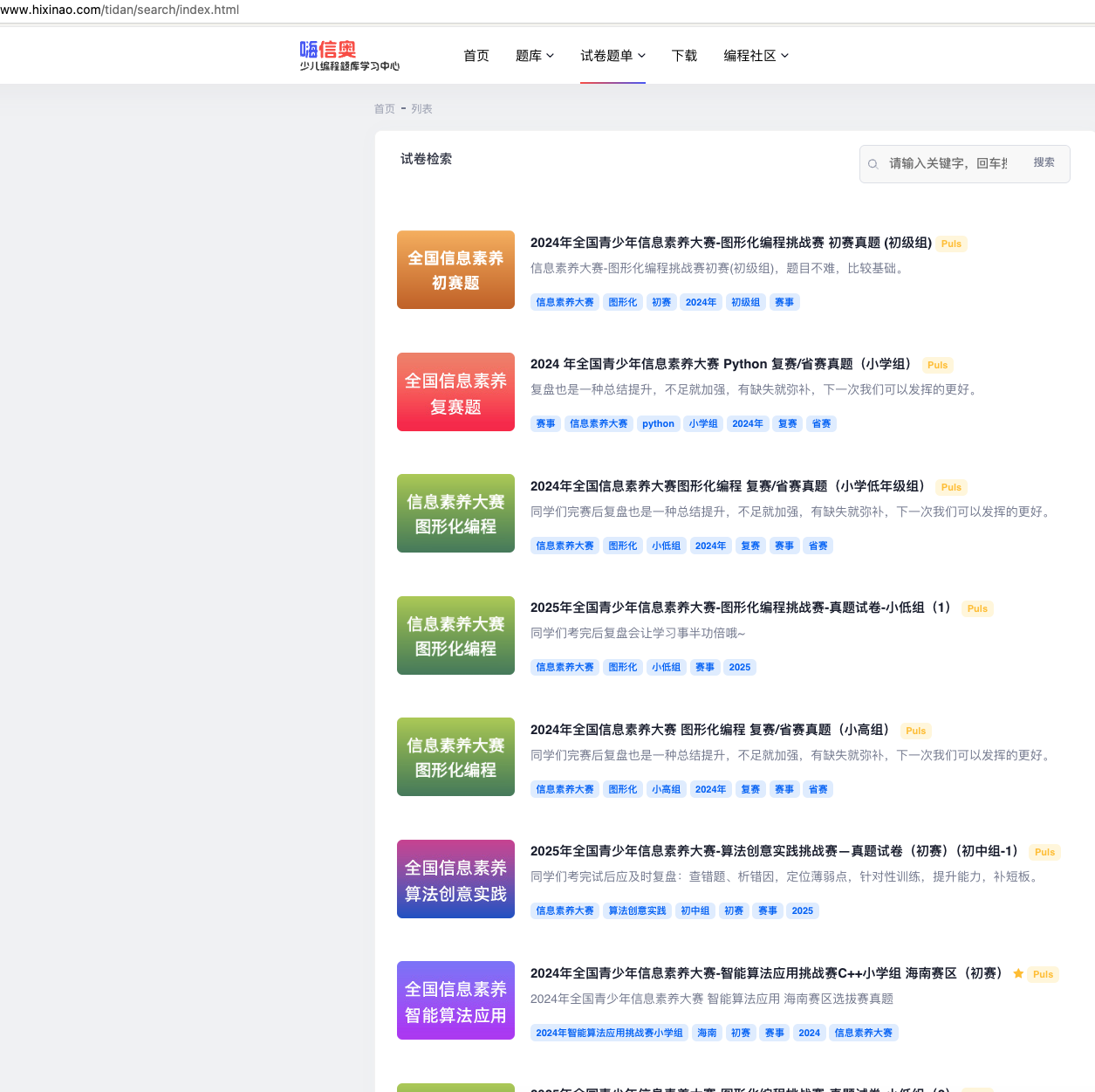The height and width of the screenshot is (1092, 1095).
Task: Open 2025年图形化编程挑战赛-真题试卷-小低组（1）title
Action: [744, 608]
